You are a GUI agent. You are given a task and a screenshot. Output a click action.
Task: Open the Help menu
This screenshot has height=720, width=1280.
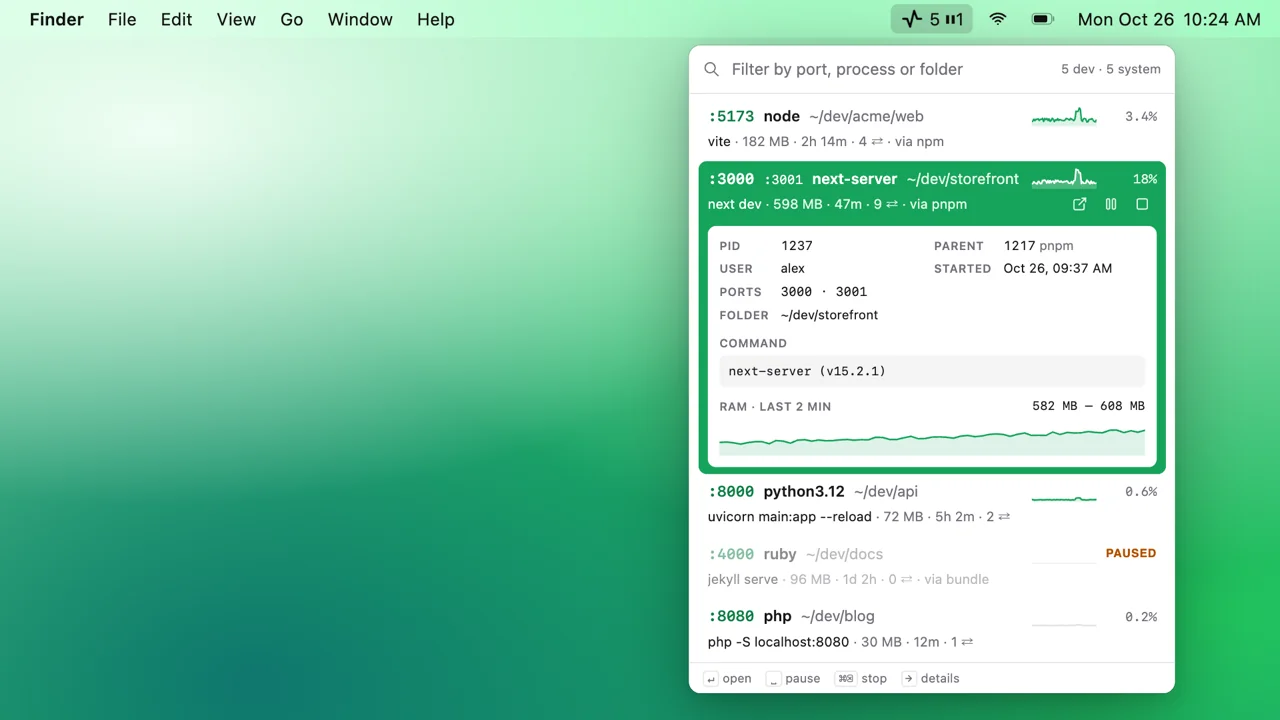[436, 19]
